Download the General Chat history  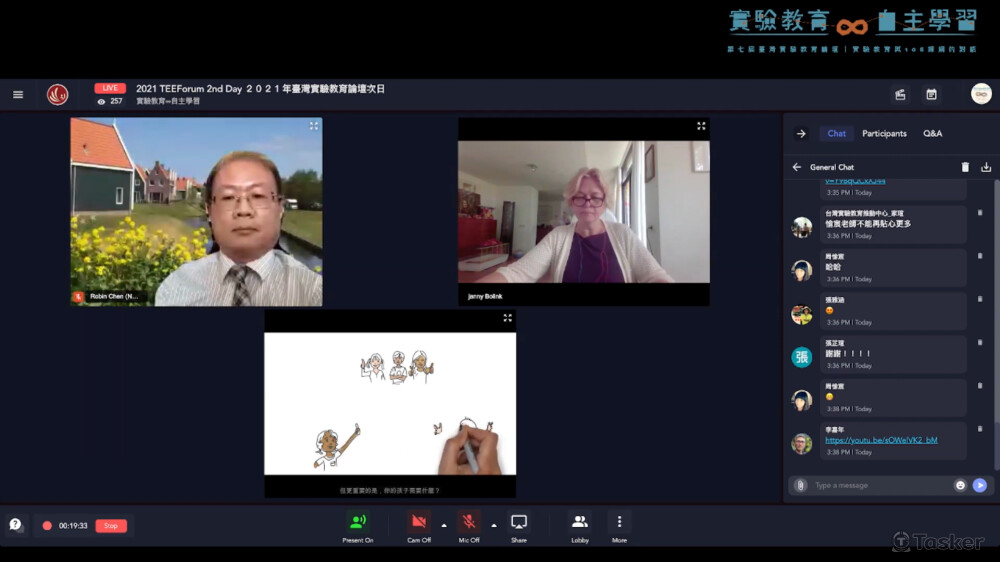point(986,167)
